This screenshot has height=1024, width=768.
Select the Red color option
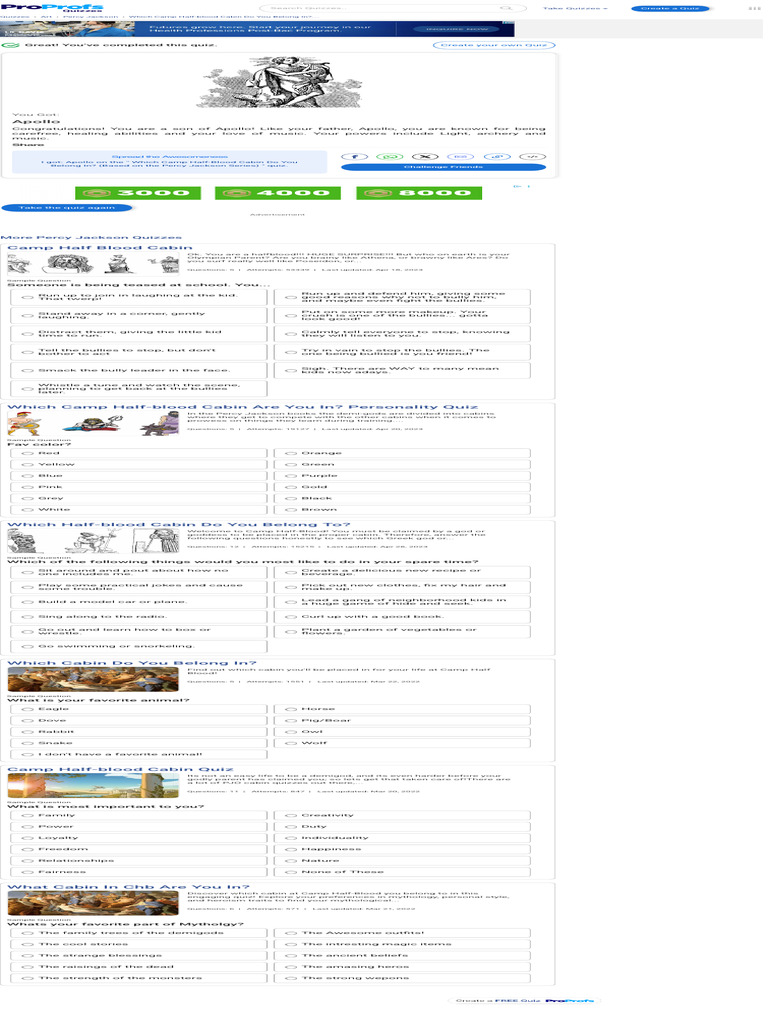[139, 453]
